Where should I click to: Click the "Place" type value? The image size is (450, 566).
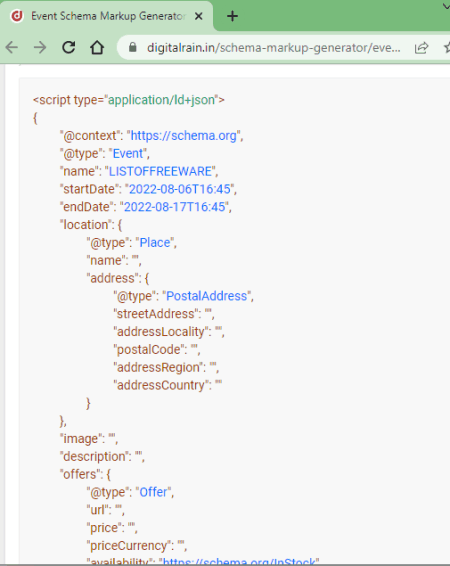[x=155, y=243]
